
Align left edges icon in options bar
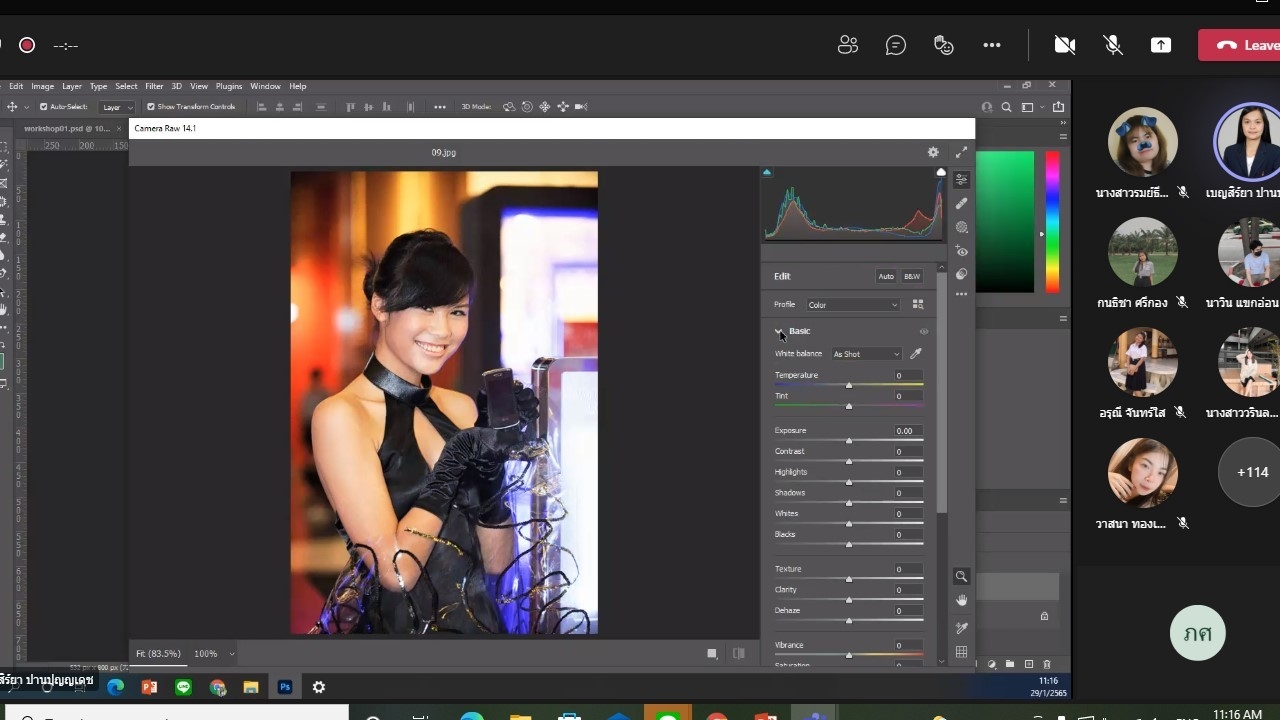261,107
